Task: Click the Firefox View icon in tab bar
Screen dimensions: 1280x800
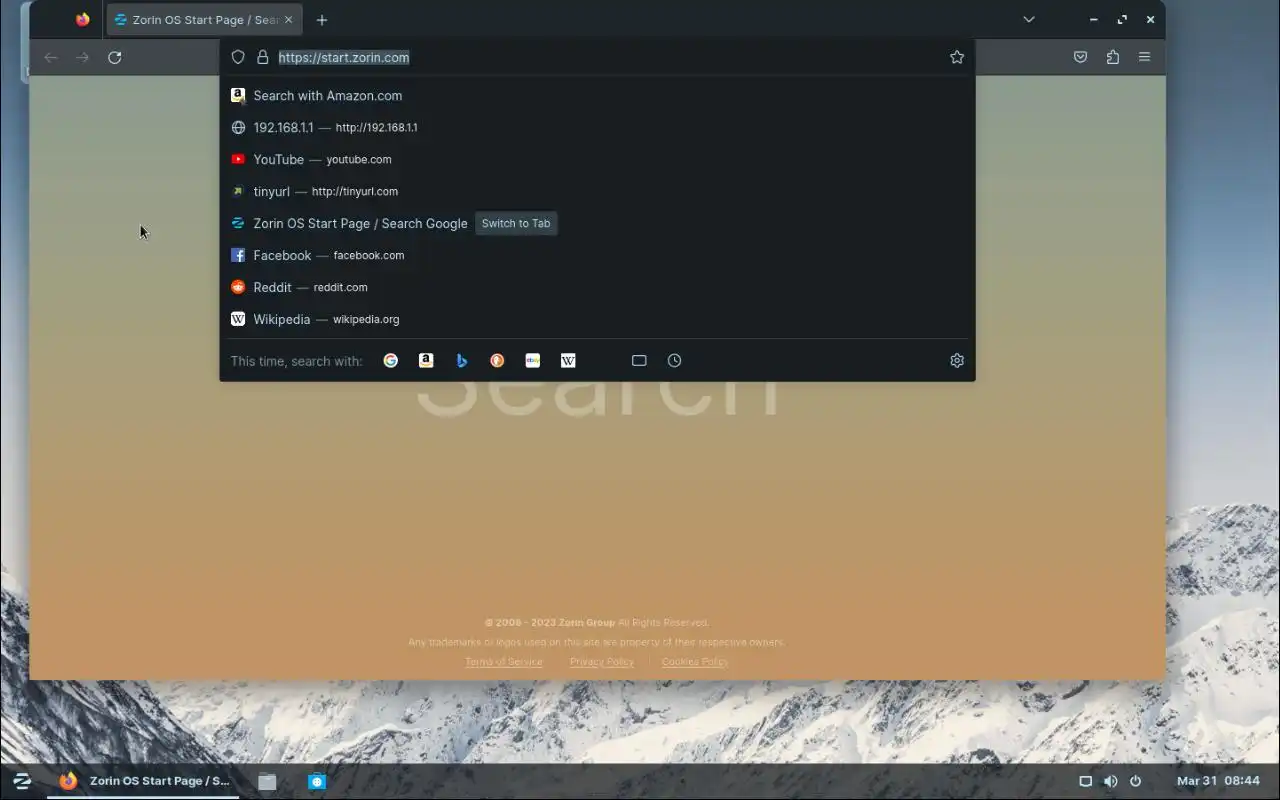Action: tap(82, 20)
